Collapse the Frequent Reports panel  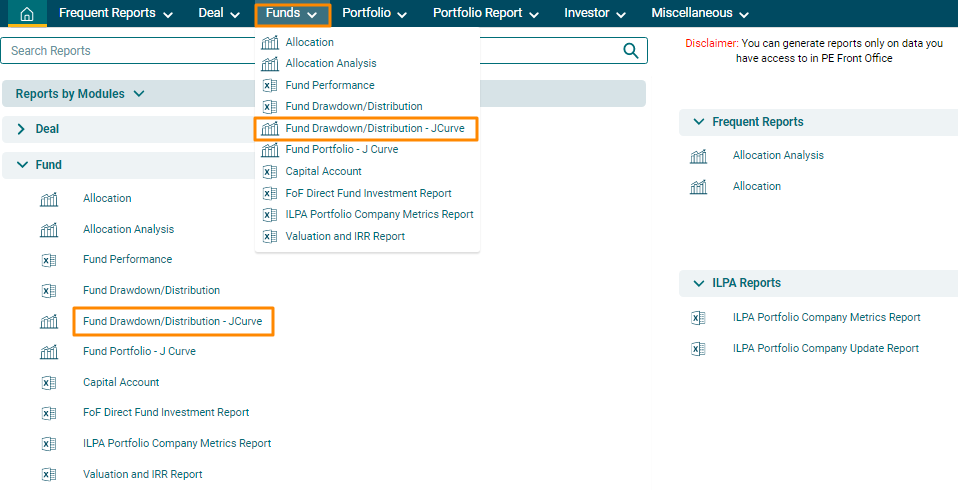pos(697,122)
